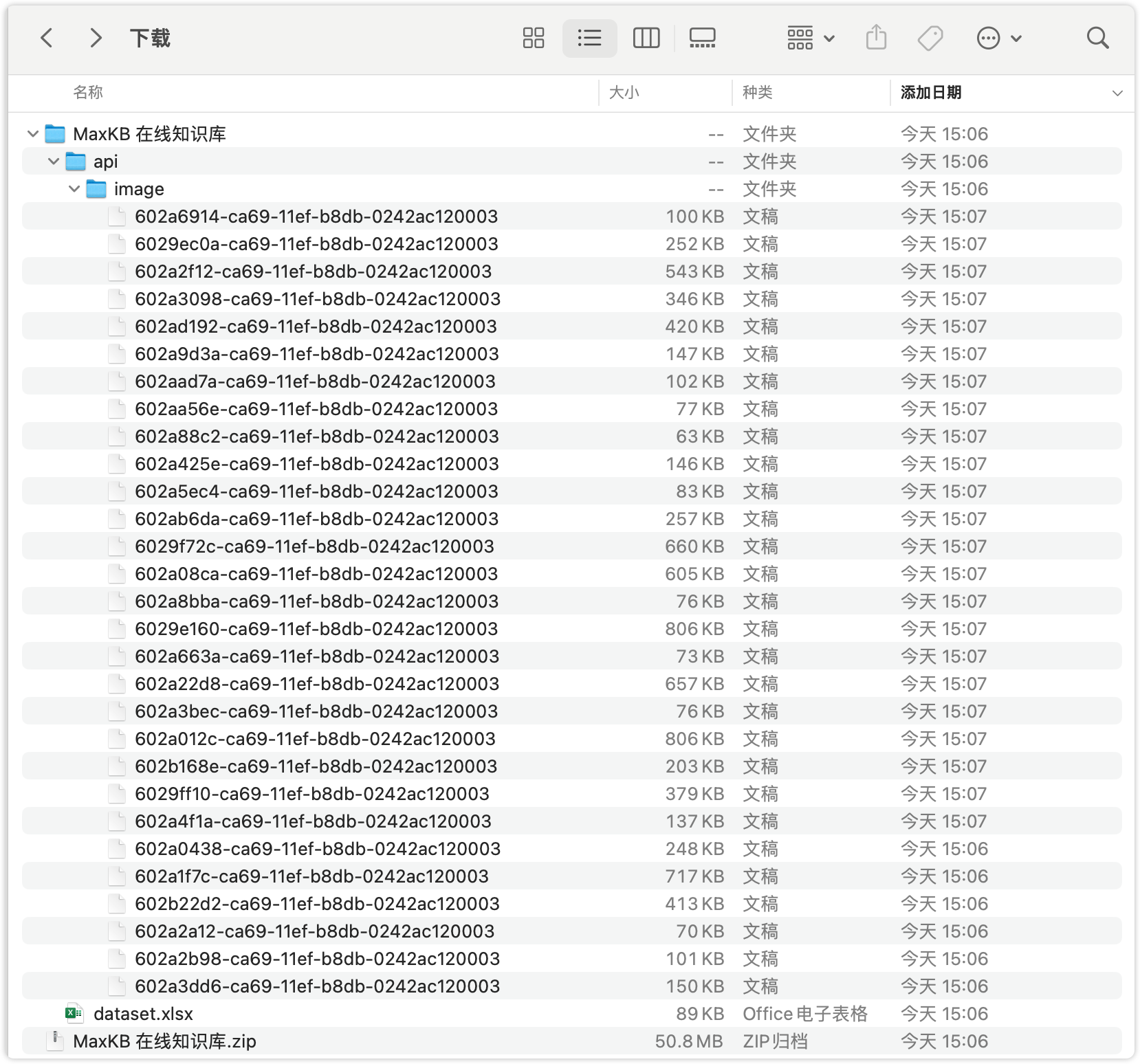Collapse the api folder
This screenshot has height=1064, width=1140.
(x=54, y=162)
